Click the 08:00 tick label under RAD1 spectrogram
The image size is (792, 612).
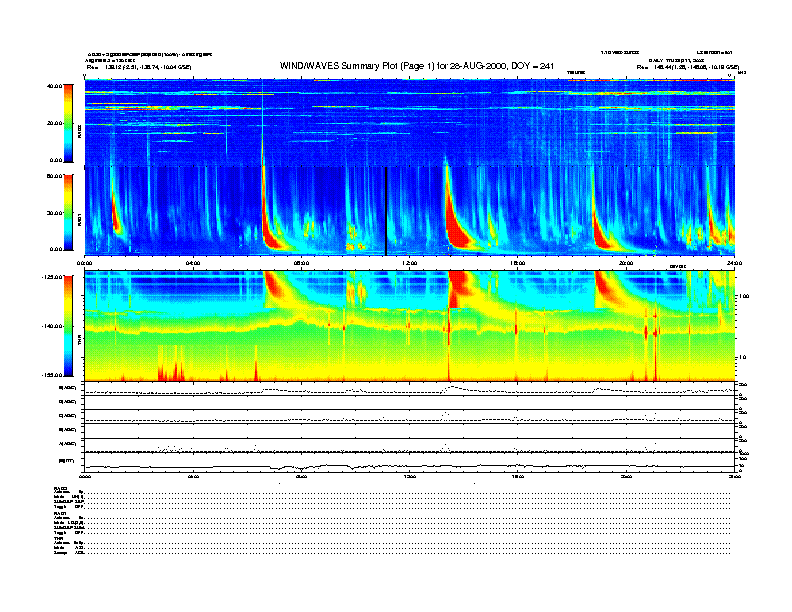(301, 263)
